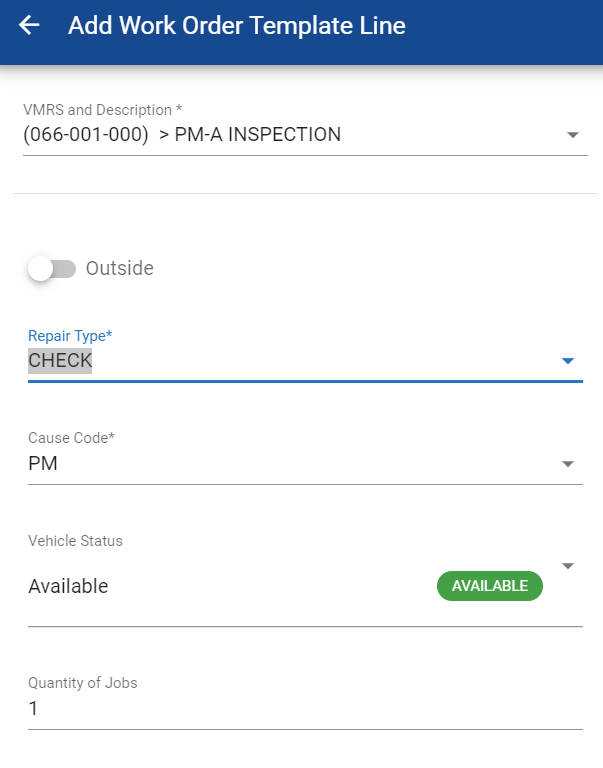
Task: Click the back arrow icon in header
Action: tap(30, 26)
